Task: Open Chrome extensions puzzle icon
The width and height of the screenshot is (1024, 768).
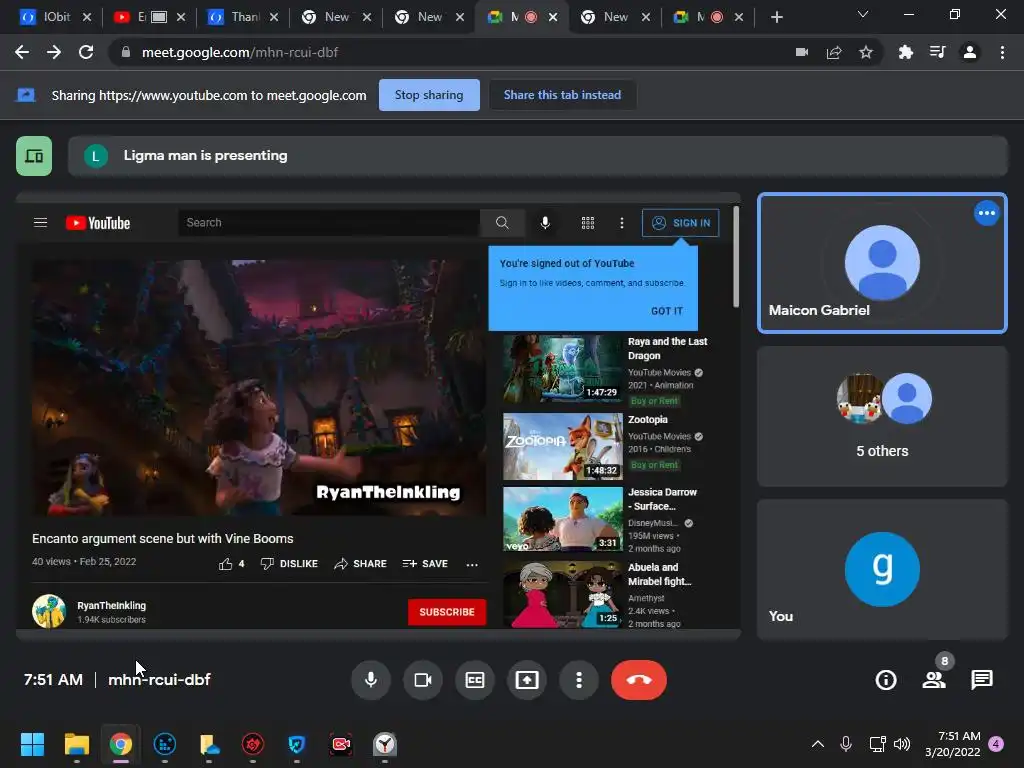Action: pos(906,52)
